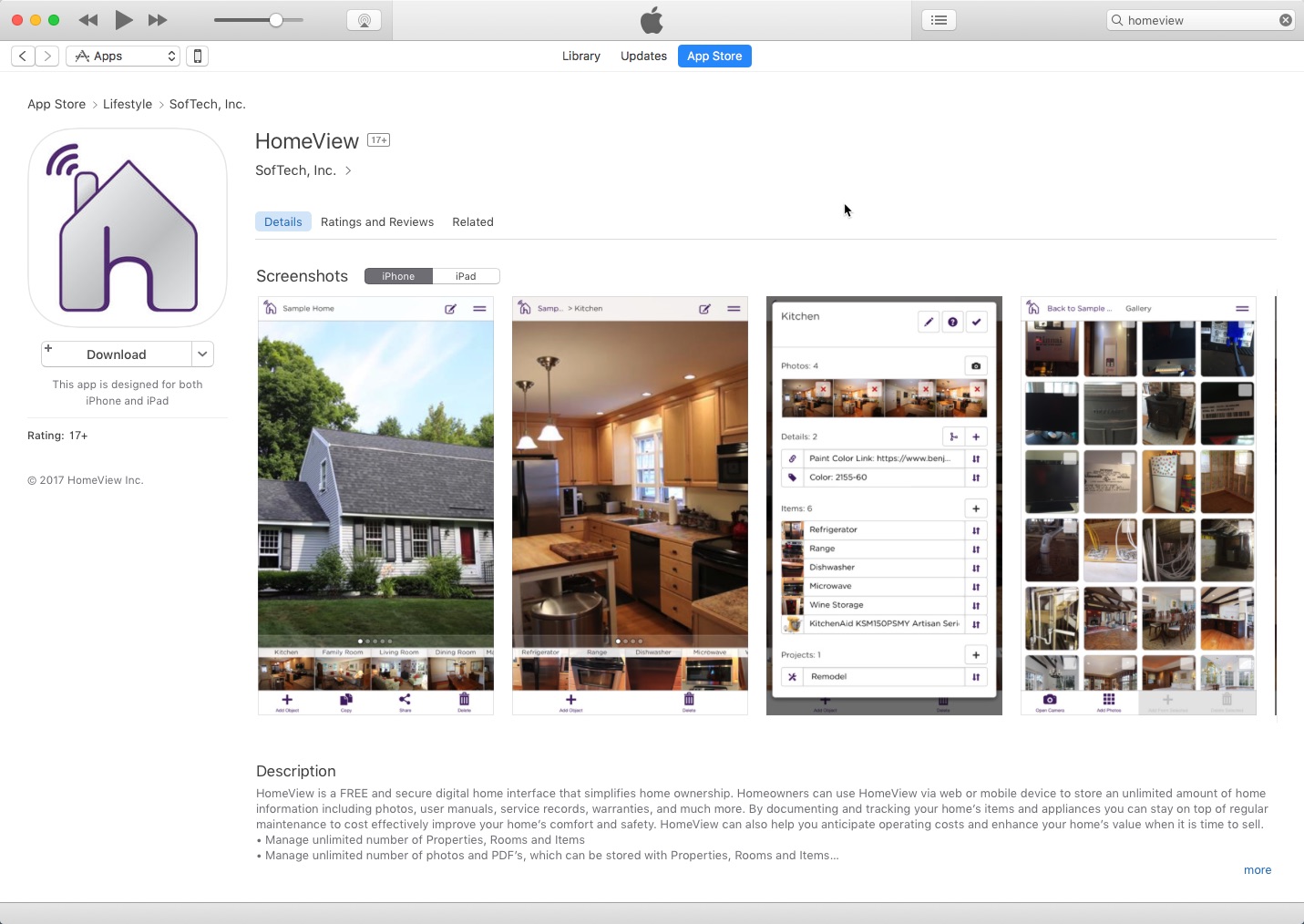Open the Apps media type dropdown

pos(123,56)
